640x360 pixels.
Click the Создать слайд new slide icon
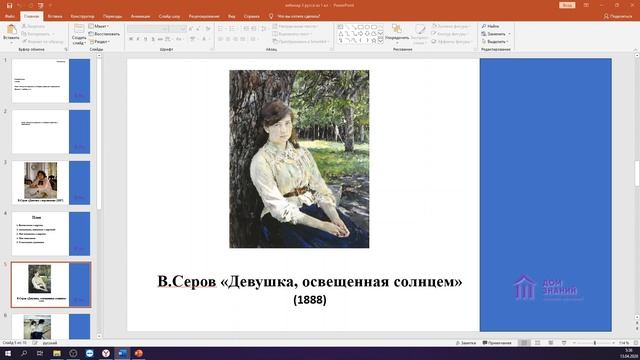[x=79, y=29]
